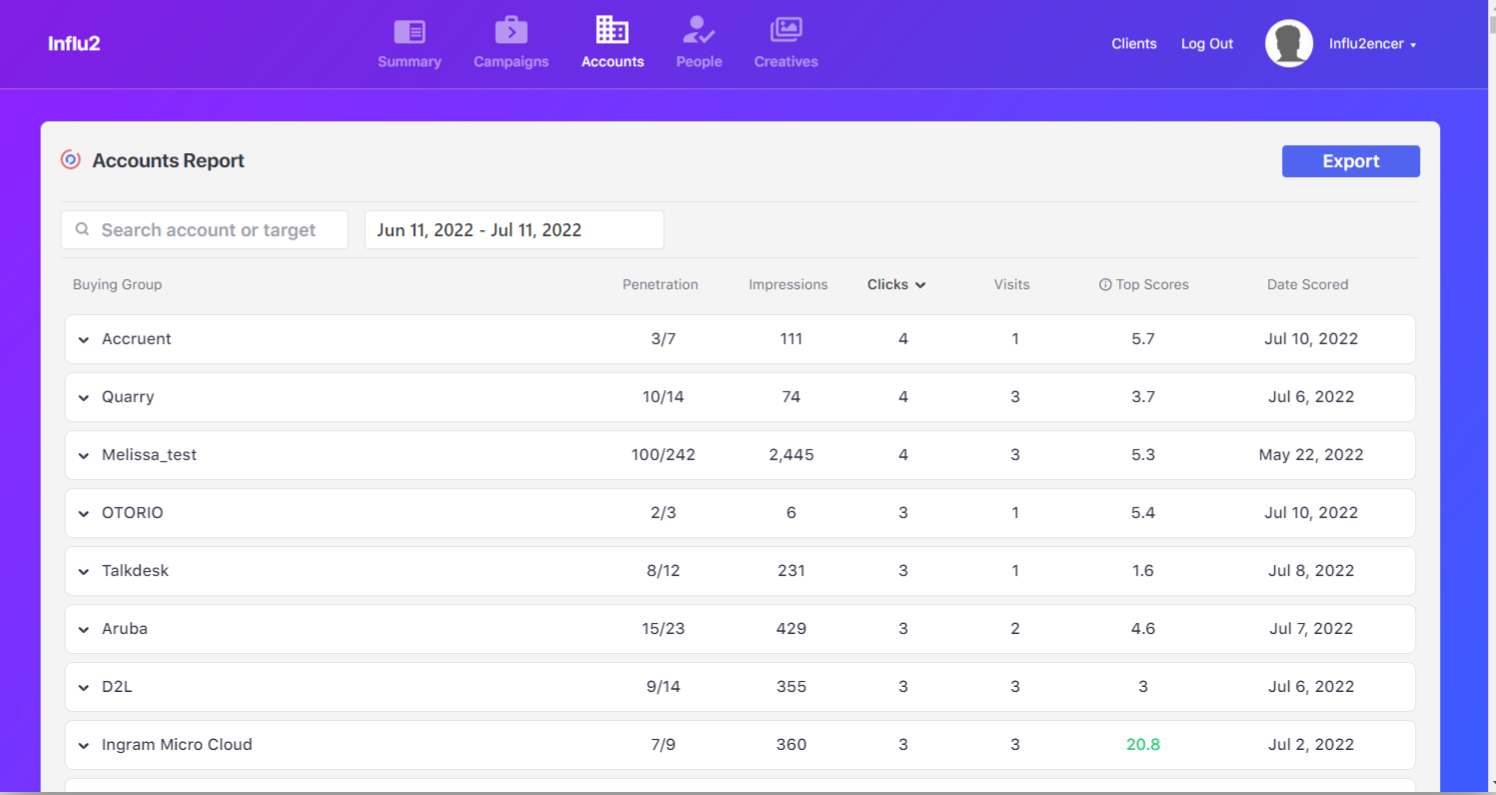Sort by the Visits column

(1012, 285)
